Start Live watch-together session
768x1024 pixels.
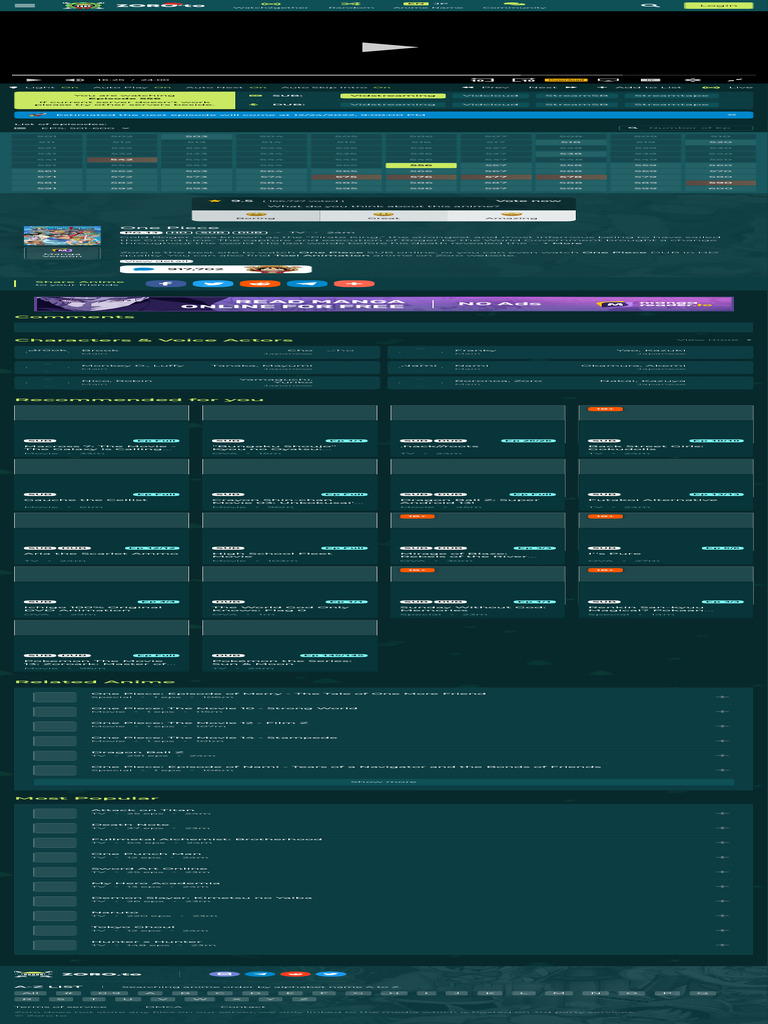coord(728,87)
